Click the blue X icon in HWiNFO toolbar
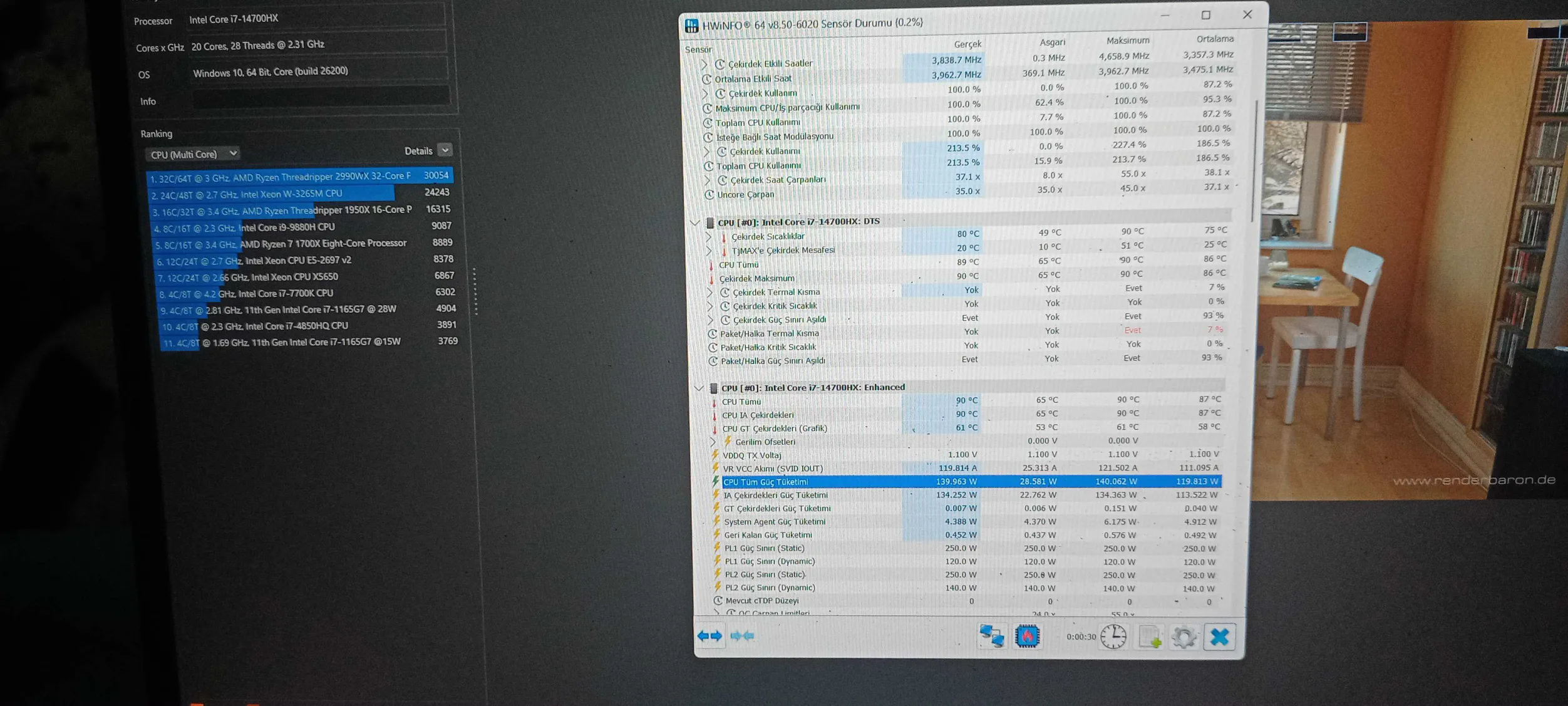The height and width of the screenshot is (706, 1568). pos(1219,638)
